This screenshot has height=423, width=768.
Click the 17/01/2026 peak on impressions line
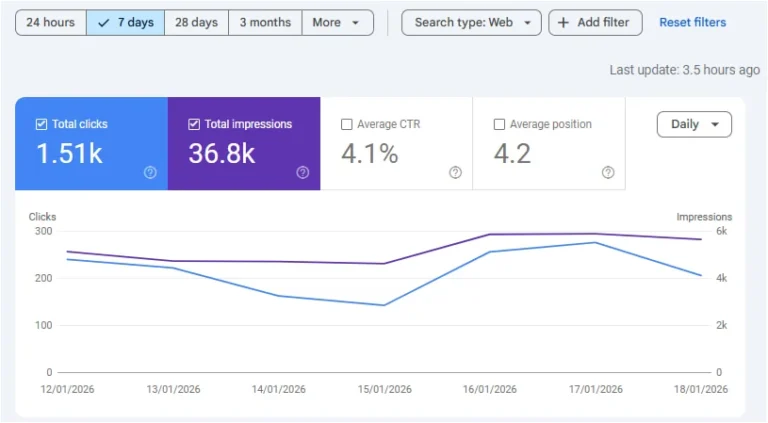tap(595, 234)
